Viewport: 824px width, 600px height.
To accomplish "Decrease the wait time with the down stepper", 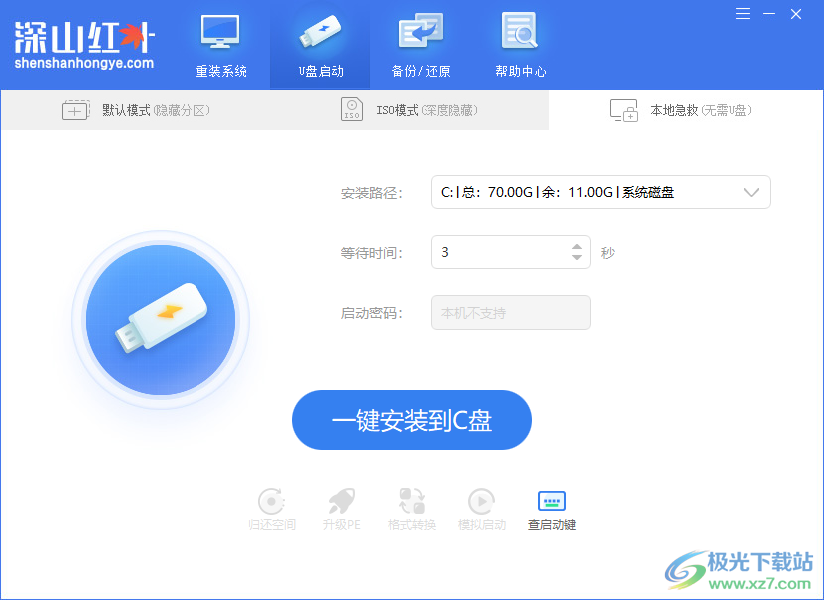I will 577,259.
